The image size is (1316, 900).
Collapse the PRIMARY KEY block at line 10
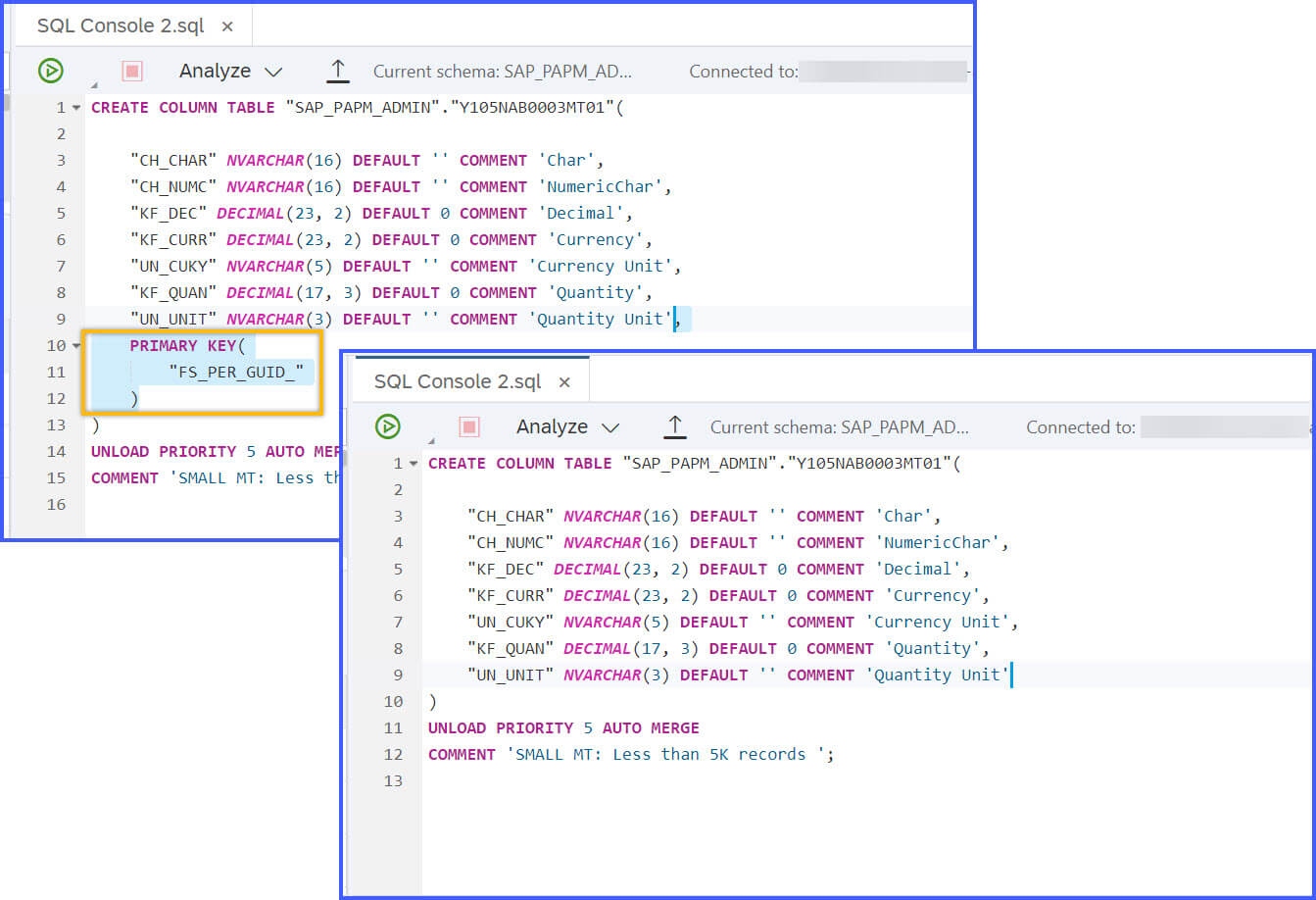coord(77,345)
